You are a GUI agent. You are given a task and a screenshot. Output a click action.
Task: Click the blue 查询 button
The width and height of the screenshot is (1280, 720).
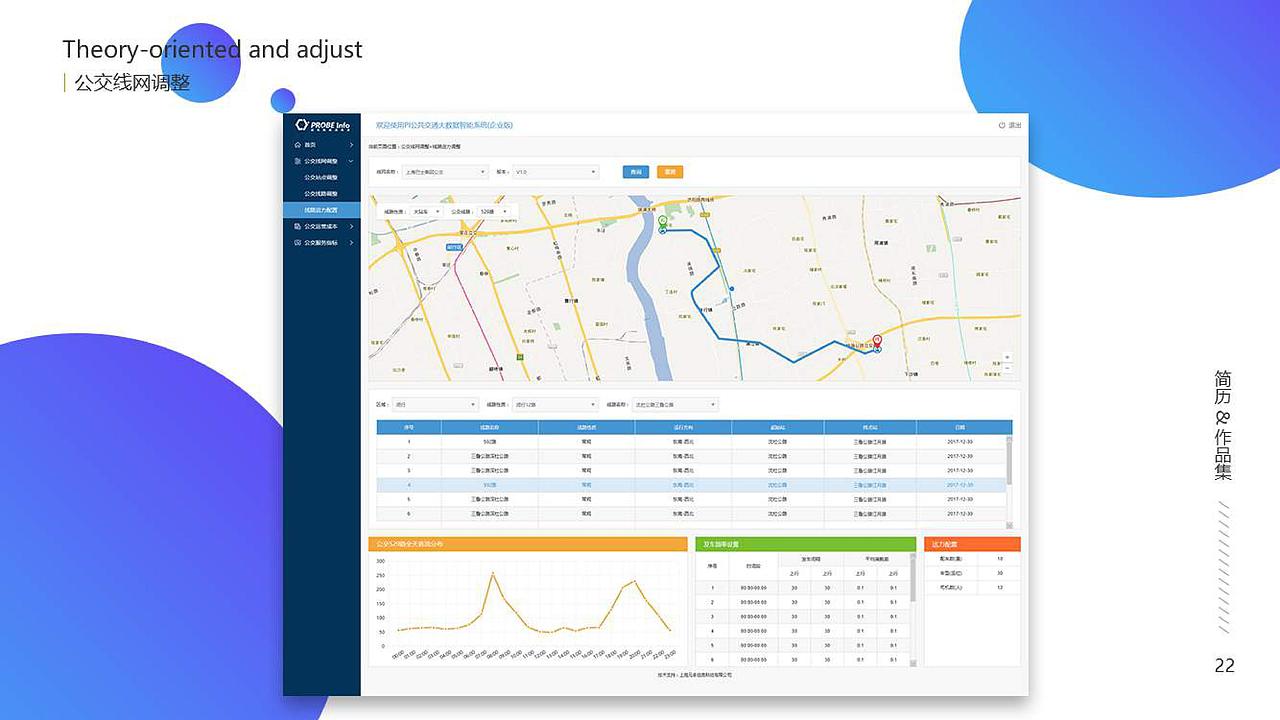pyautogui.click(x=635, y=172)
